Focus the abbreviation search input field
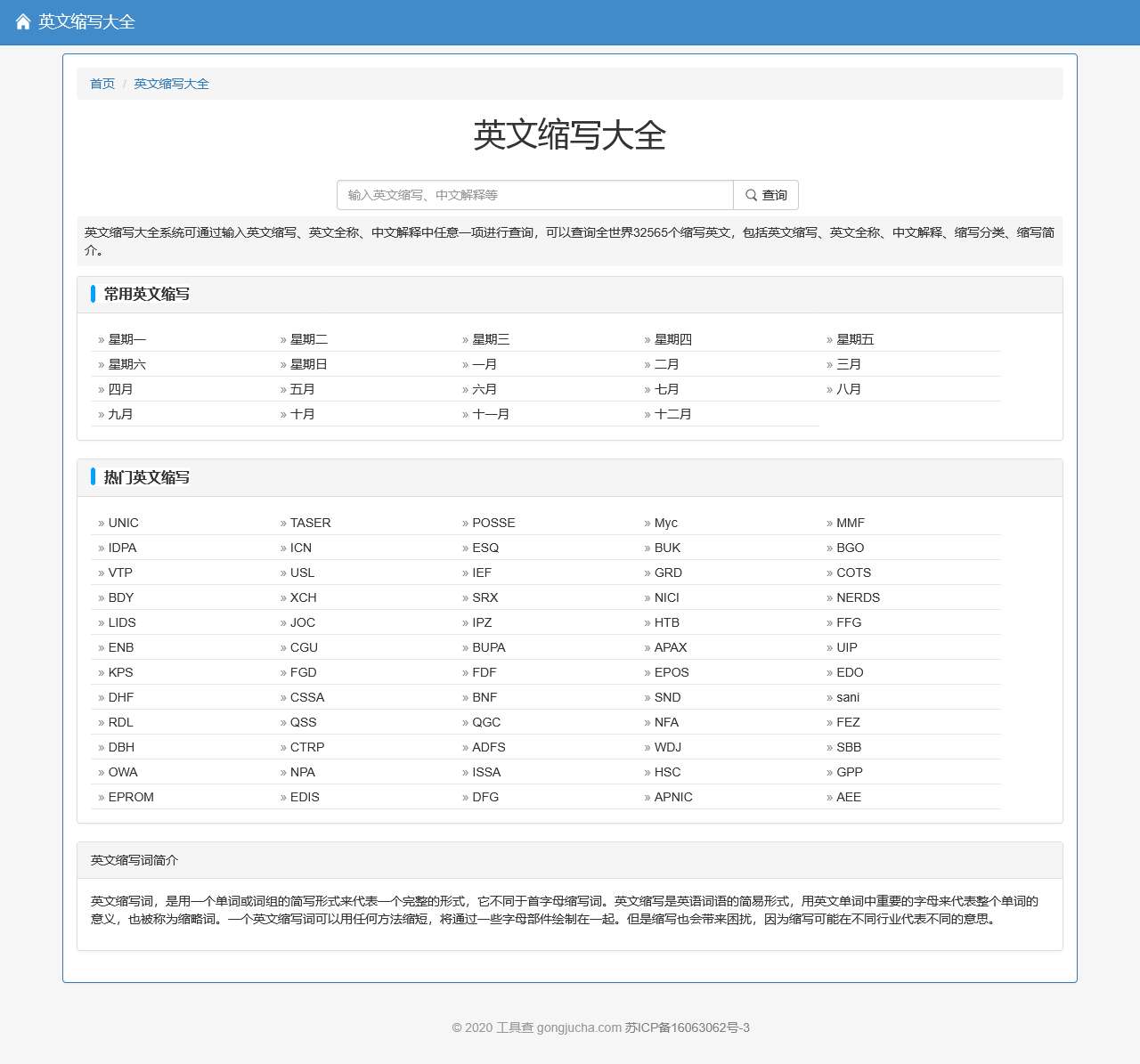Screen dimensions: 1140x1064 coord(534,195)
